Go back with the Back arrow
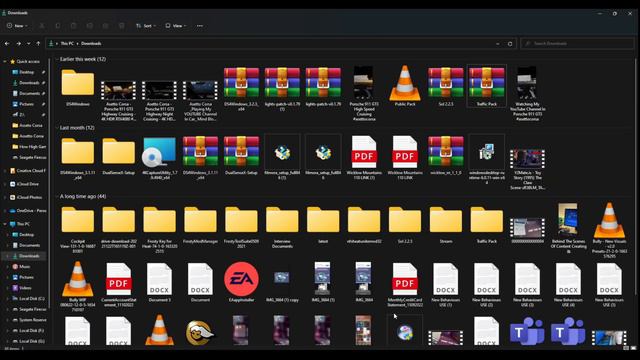 click(7, 43)
